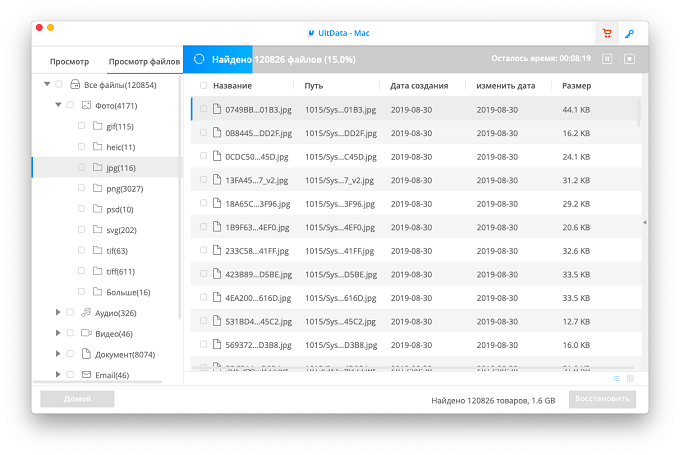Switch to the Просмотр tab
Image resolution: width=680 pixels, height=455 pixels.
click(x=69, y=62)
